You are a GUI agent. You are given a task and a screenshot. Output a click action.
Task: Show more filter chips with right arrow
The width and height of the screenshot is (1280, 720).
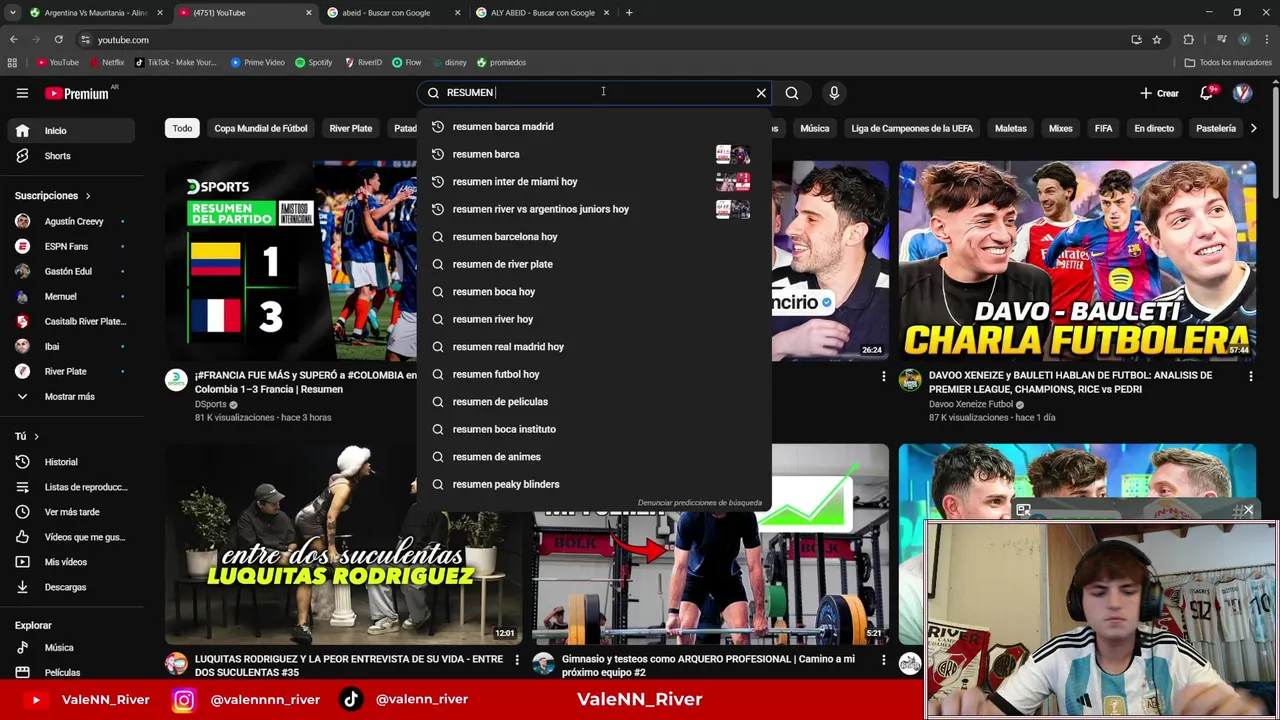(1254, 128)
